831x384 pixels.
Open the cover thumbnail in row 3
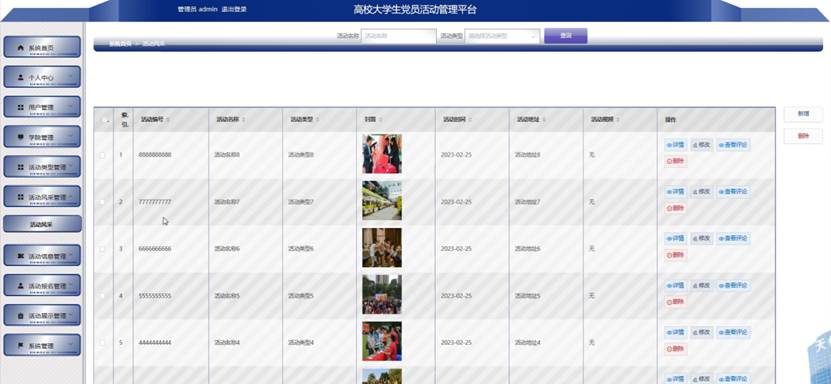click(382, 247)
